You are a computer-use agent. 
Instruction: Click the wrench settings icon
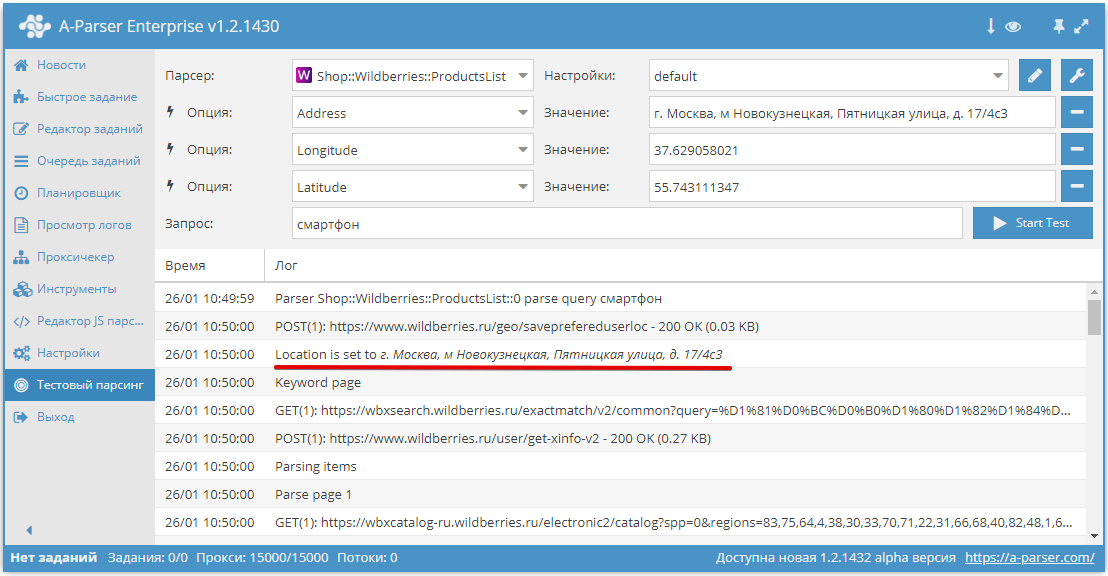[1076, 76]
